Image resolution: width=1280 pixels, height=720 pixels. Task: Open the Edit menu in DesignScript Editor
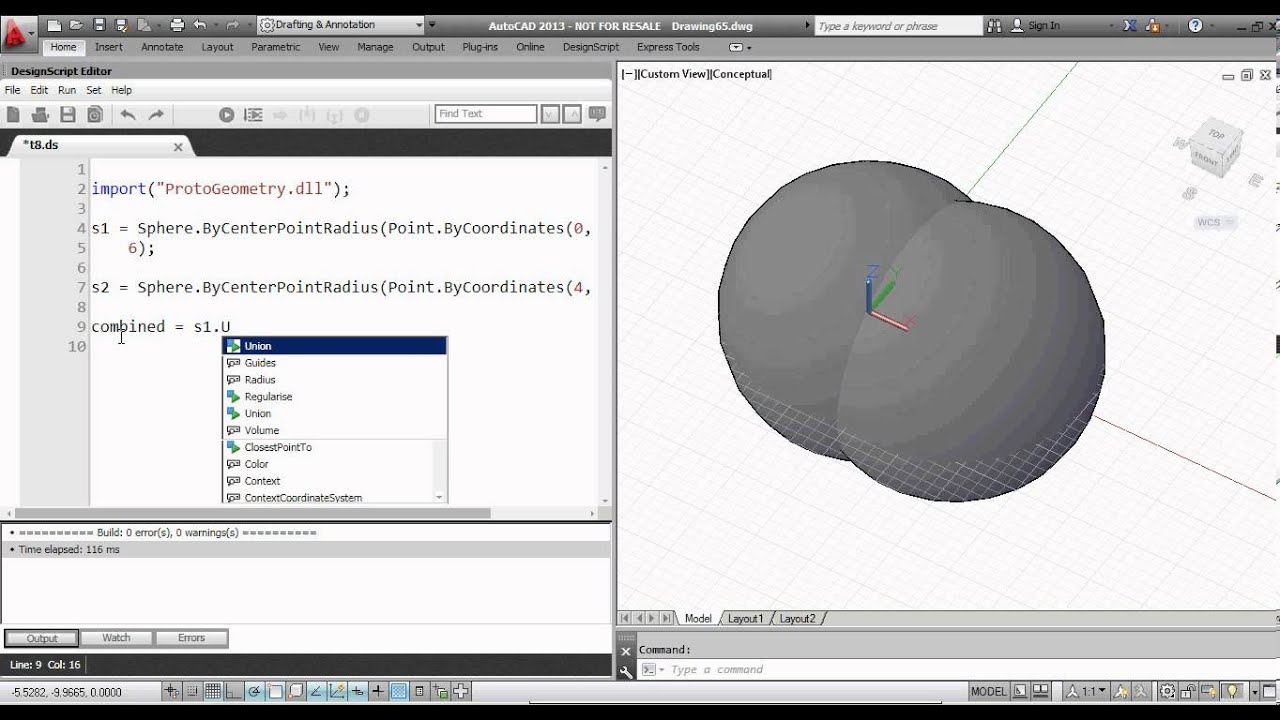[x=39, y=90]
